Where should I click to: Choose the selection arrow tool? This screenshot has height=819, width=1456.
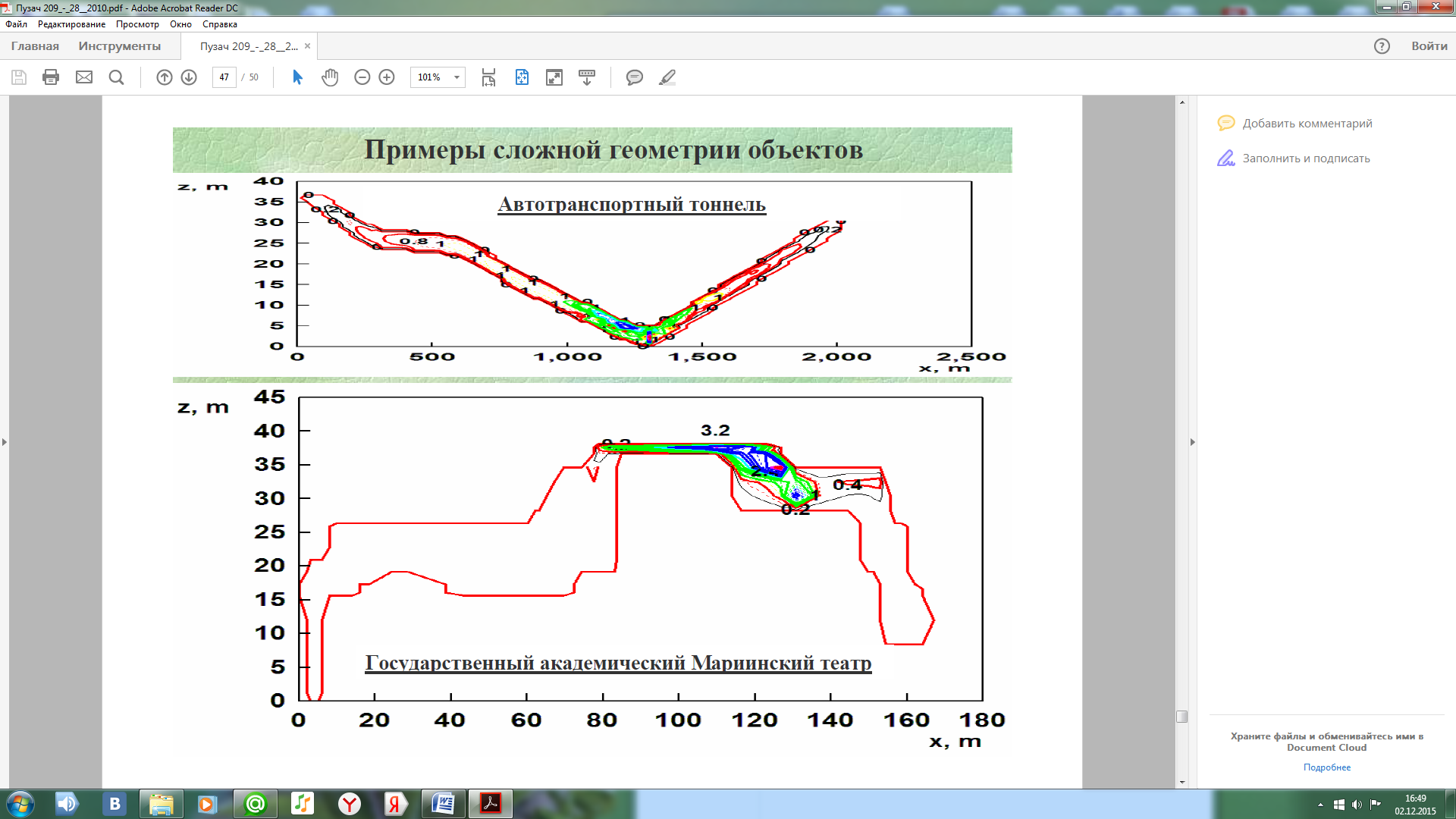coord(297,77)
